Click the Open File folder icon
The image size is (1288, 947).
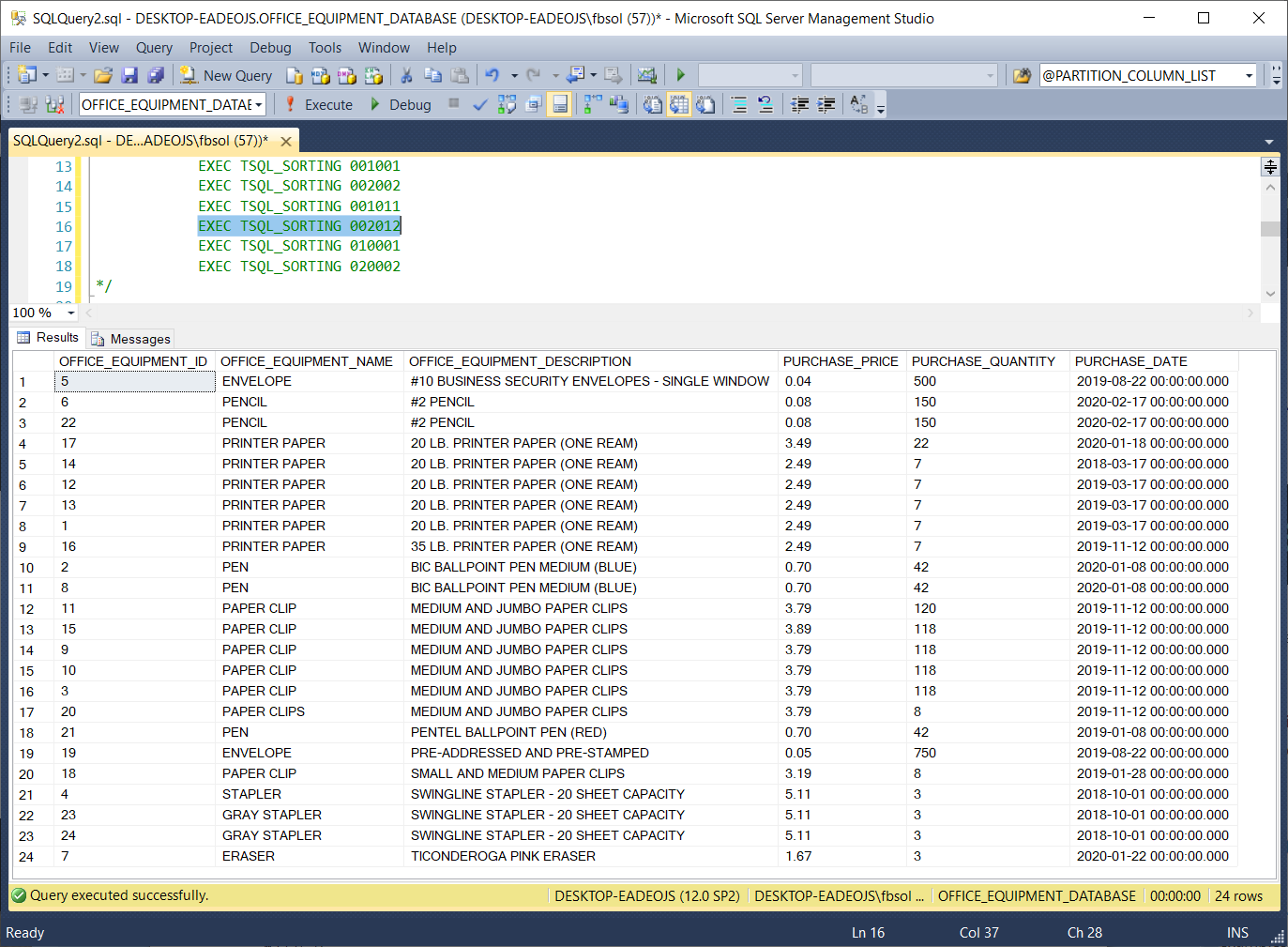[x=103, y=75]
